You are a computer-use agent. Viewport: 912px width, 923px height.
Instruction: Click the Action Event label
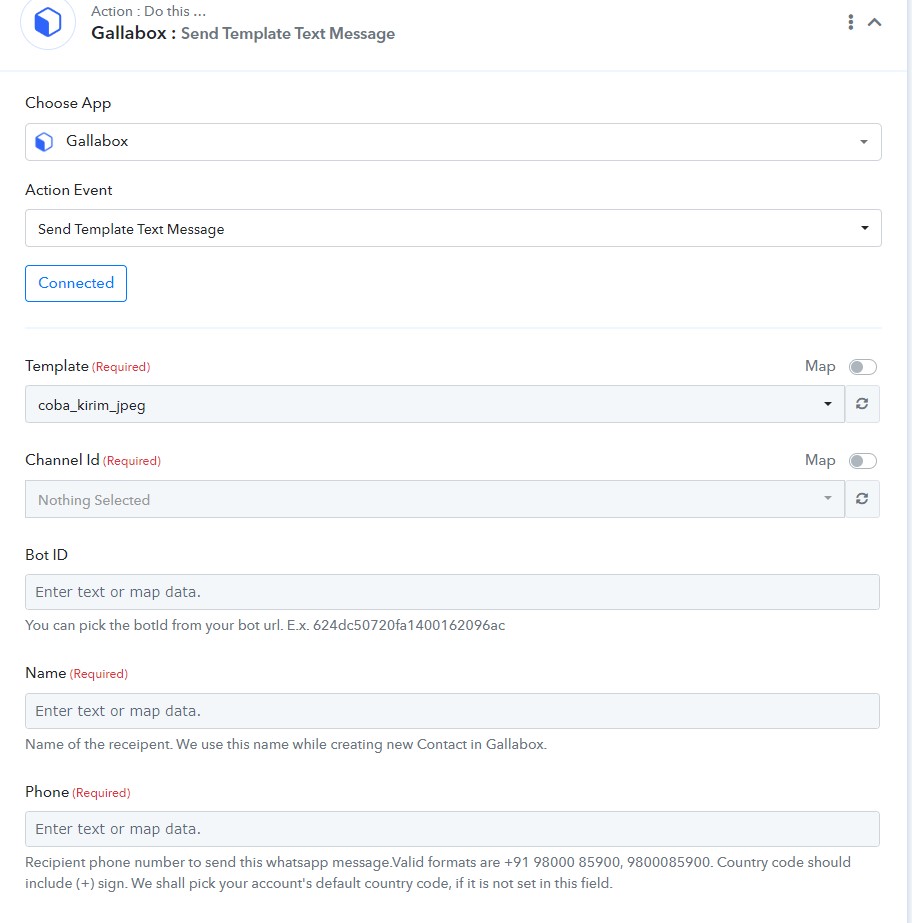[x=69, y=190]
